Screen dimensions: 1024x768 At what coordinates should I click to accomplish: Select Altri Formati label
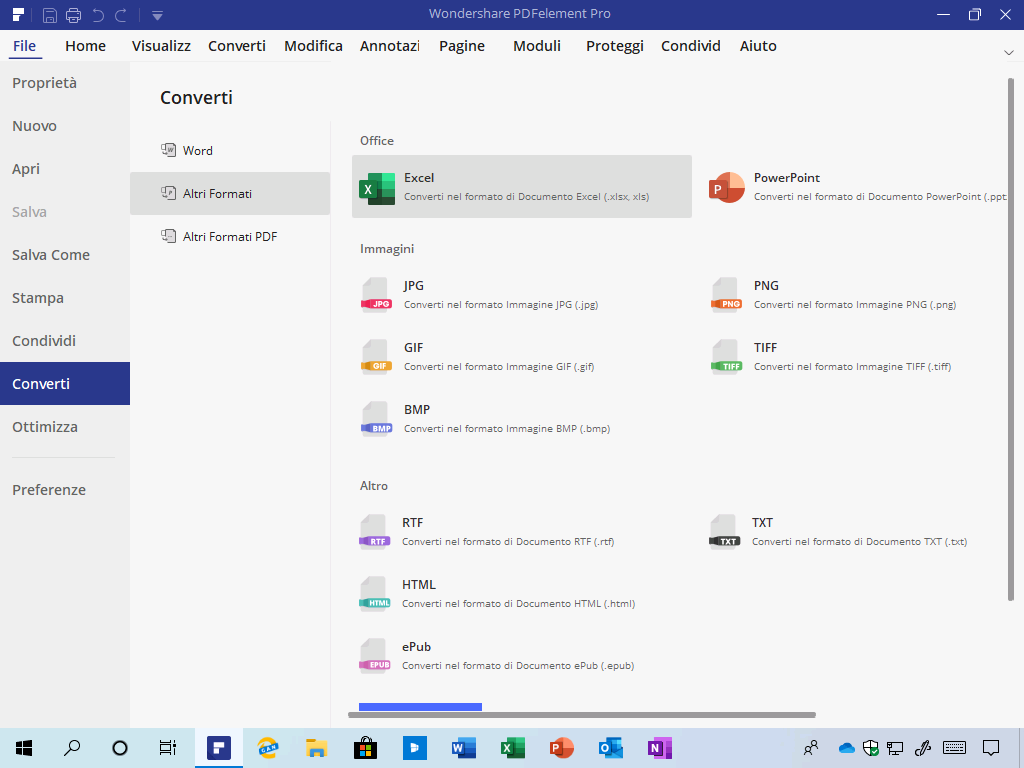(217, 194)
